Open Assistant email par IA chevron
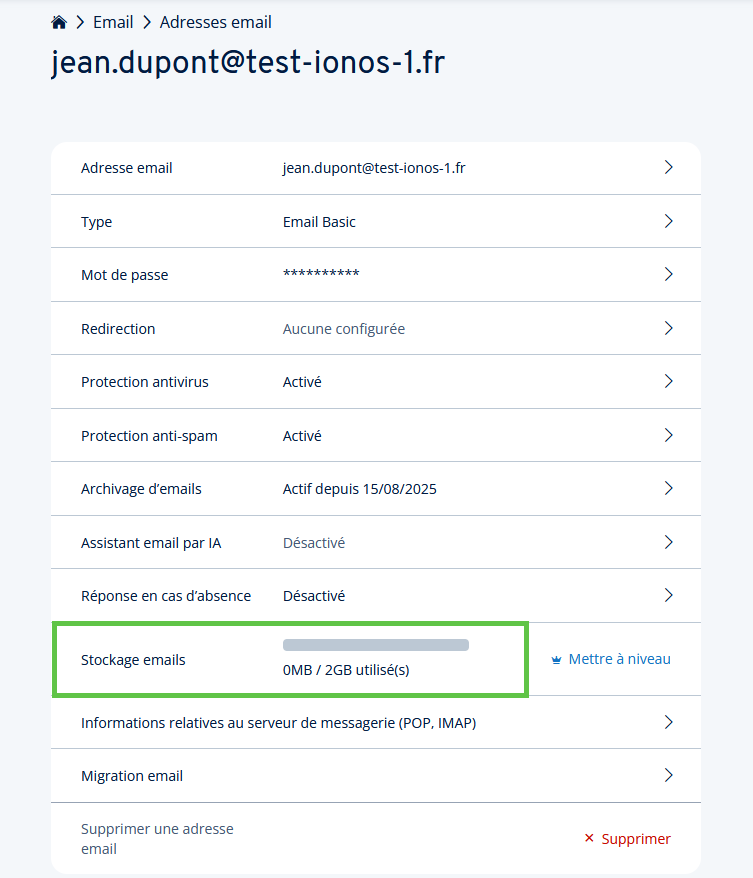Viewport: 753px width, 878px height. (x=668, y=542)
